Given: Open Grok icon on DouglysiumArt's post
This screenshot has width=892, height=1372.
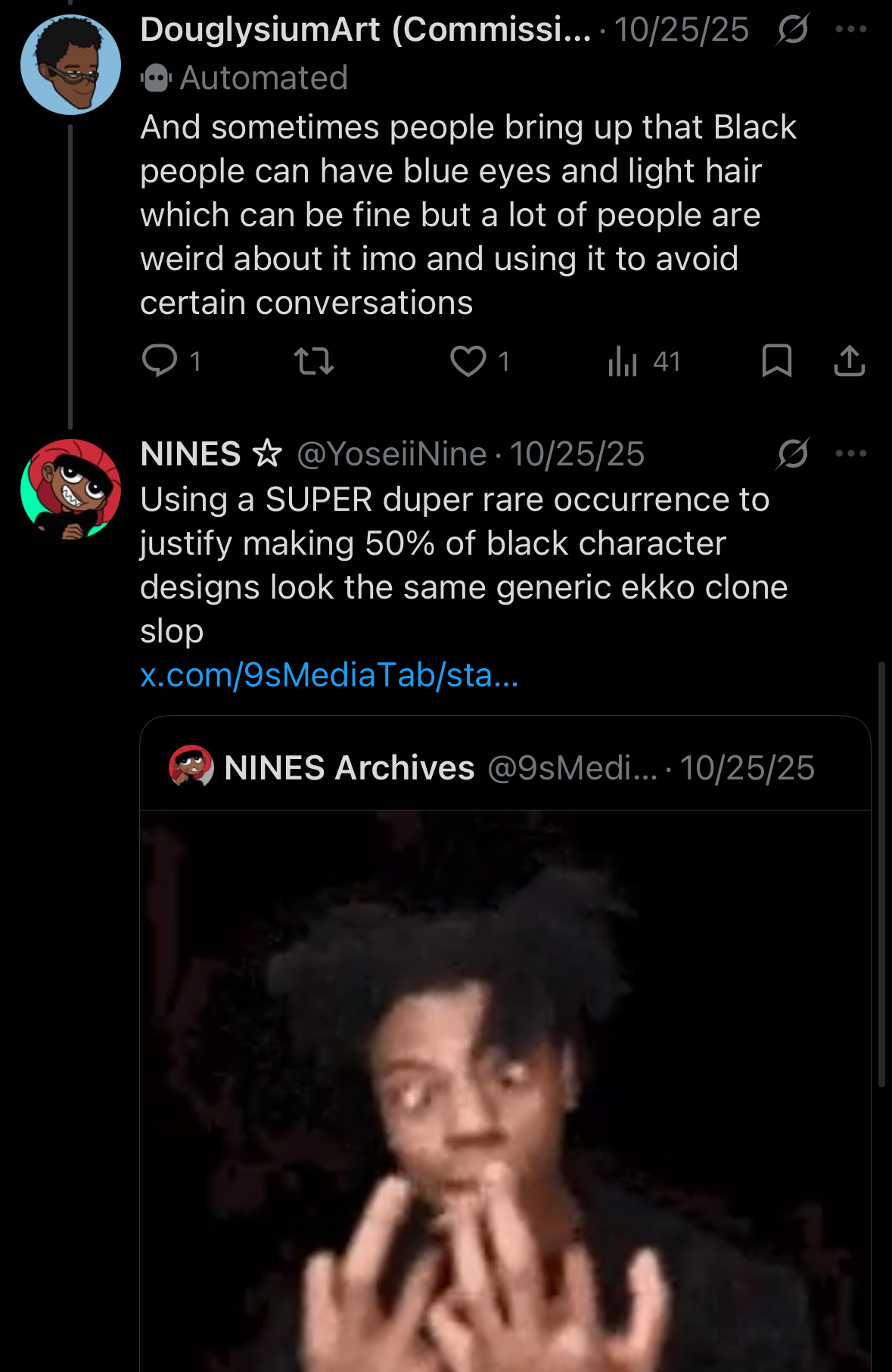Looking at the screenshot, I should pyautogui.click(x=792, y=30).
